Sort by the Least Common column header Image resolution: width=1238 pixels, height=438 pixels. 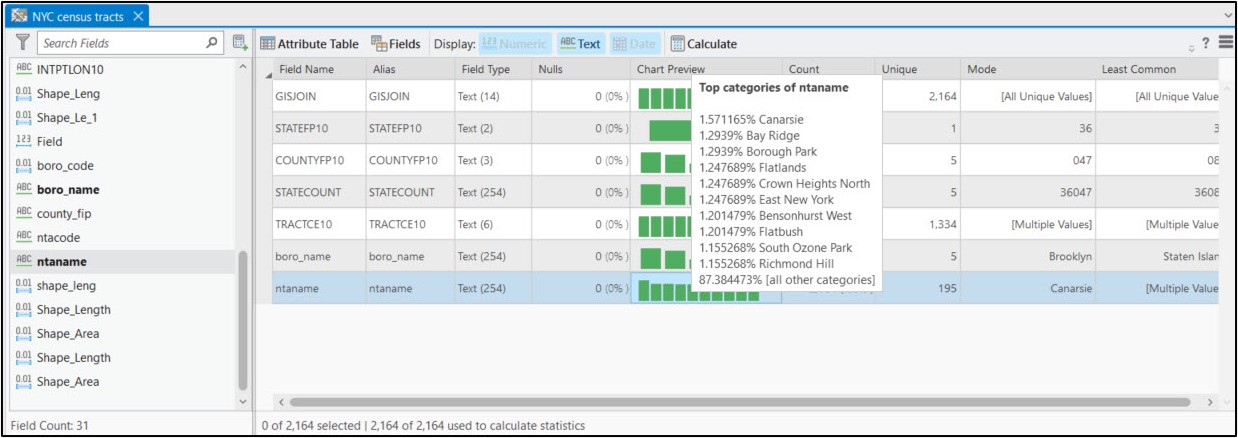[1158, 69]
